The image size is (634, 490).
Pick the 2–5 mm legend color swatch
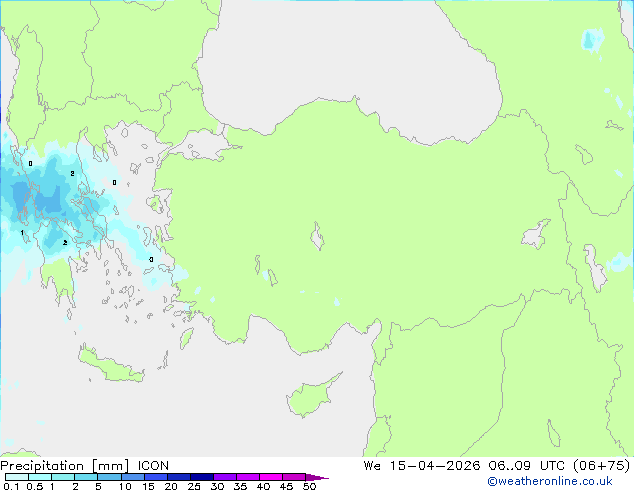86,477
